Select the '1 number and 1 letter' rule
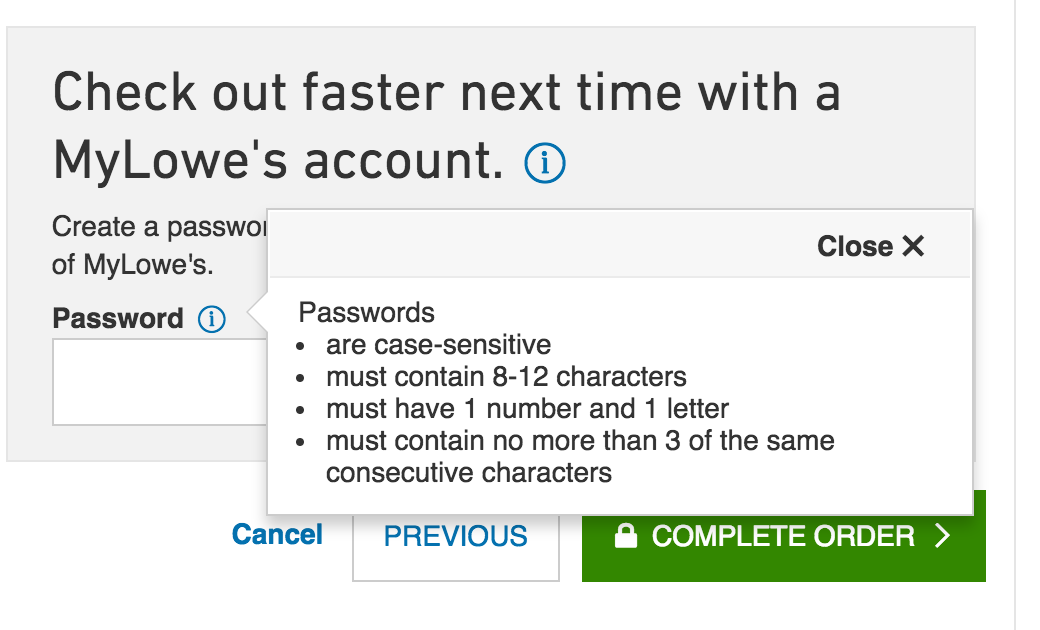 pos(527,409)
